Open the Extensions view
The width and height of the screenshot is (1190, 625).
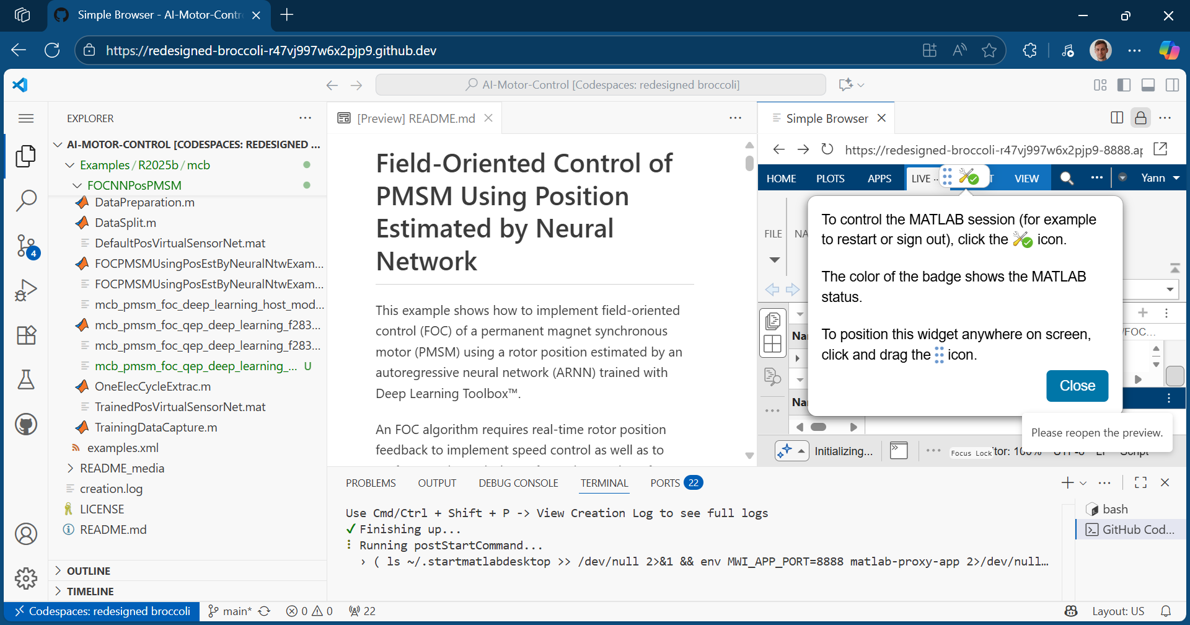click(26, 335)
